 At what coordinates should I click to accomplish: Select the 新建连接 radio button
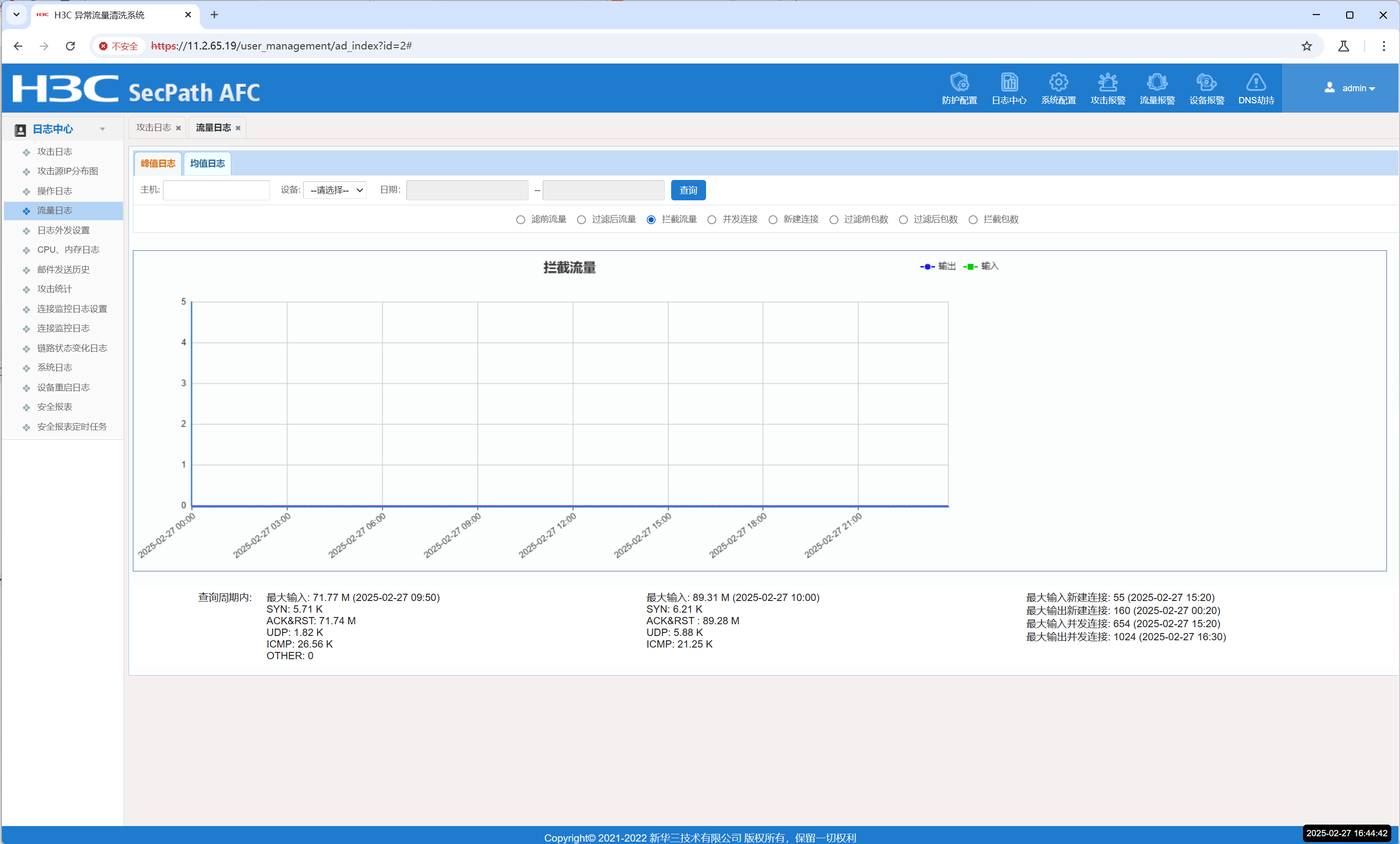pyautogui.click(x=772, y=219)
